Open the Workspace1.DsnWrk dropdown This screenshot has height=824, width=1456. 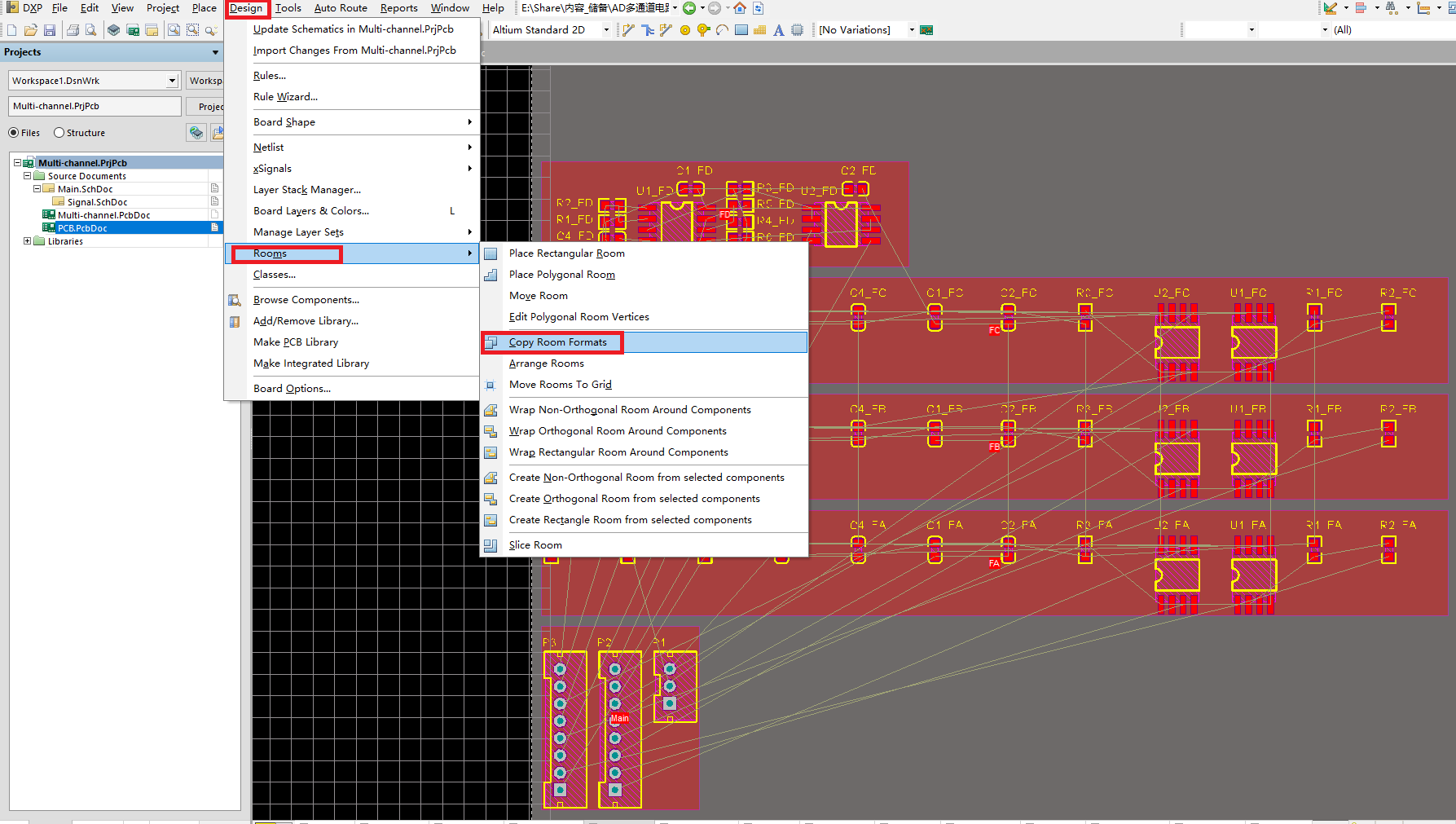click(x=172, y=81)
